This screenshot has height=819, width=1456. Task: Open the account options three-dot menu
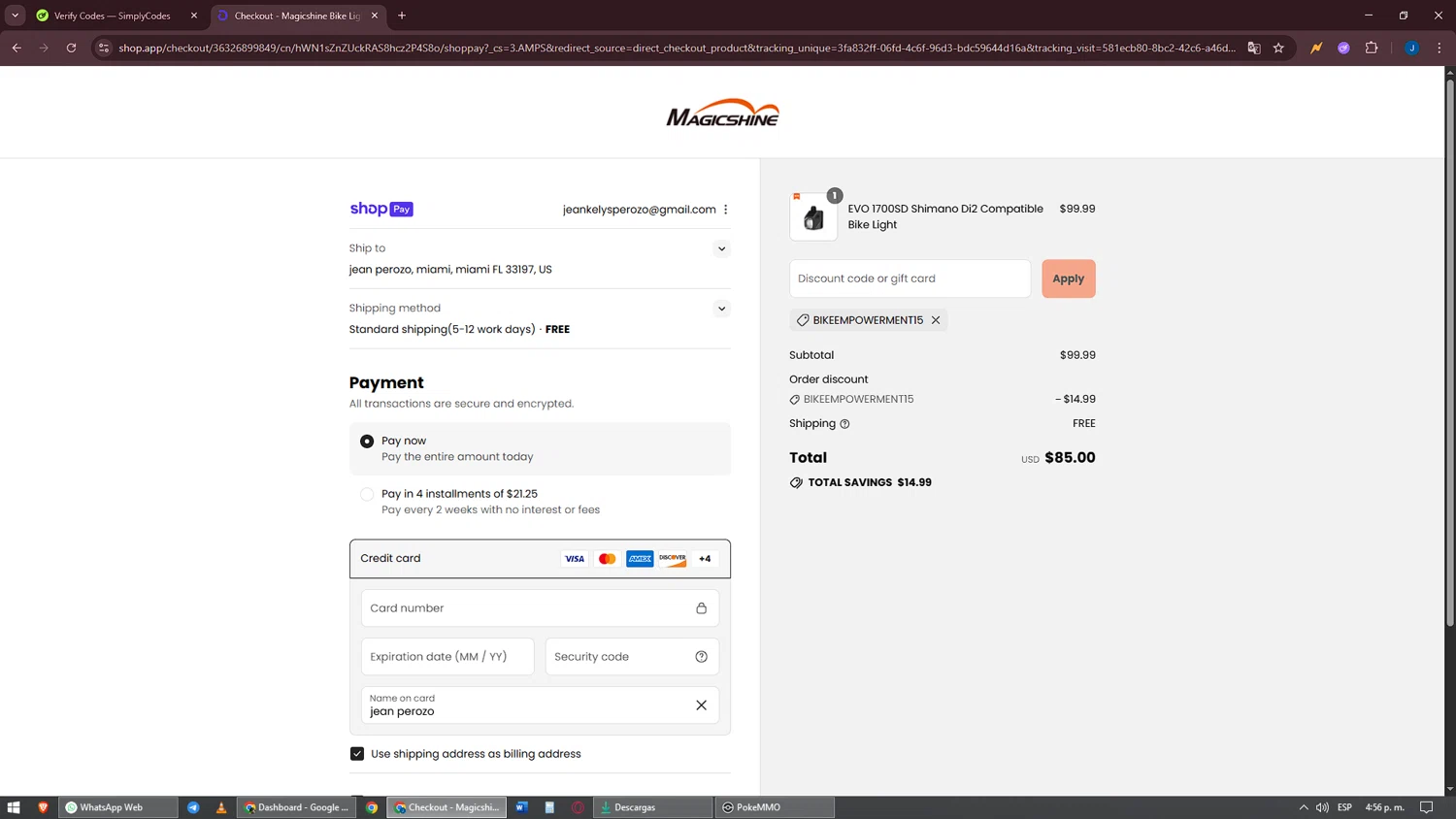725,210
